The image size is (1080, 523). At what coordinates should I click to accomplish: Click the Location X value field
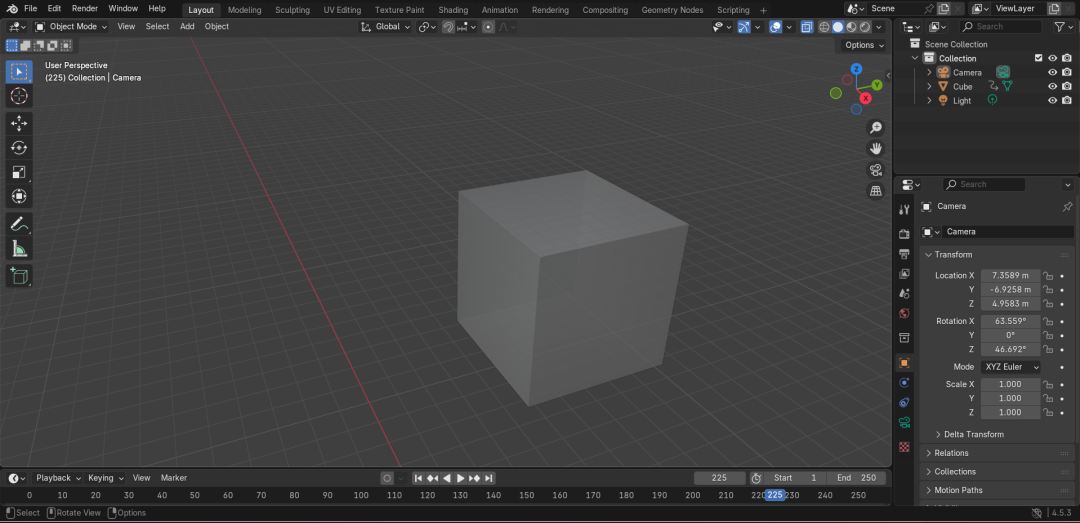click(x=1010, y=276)
